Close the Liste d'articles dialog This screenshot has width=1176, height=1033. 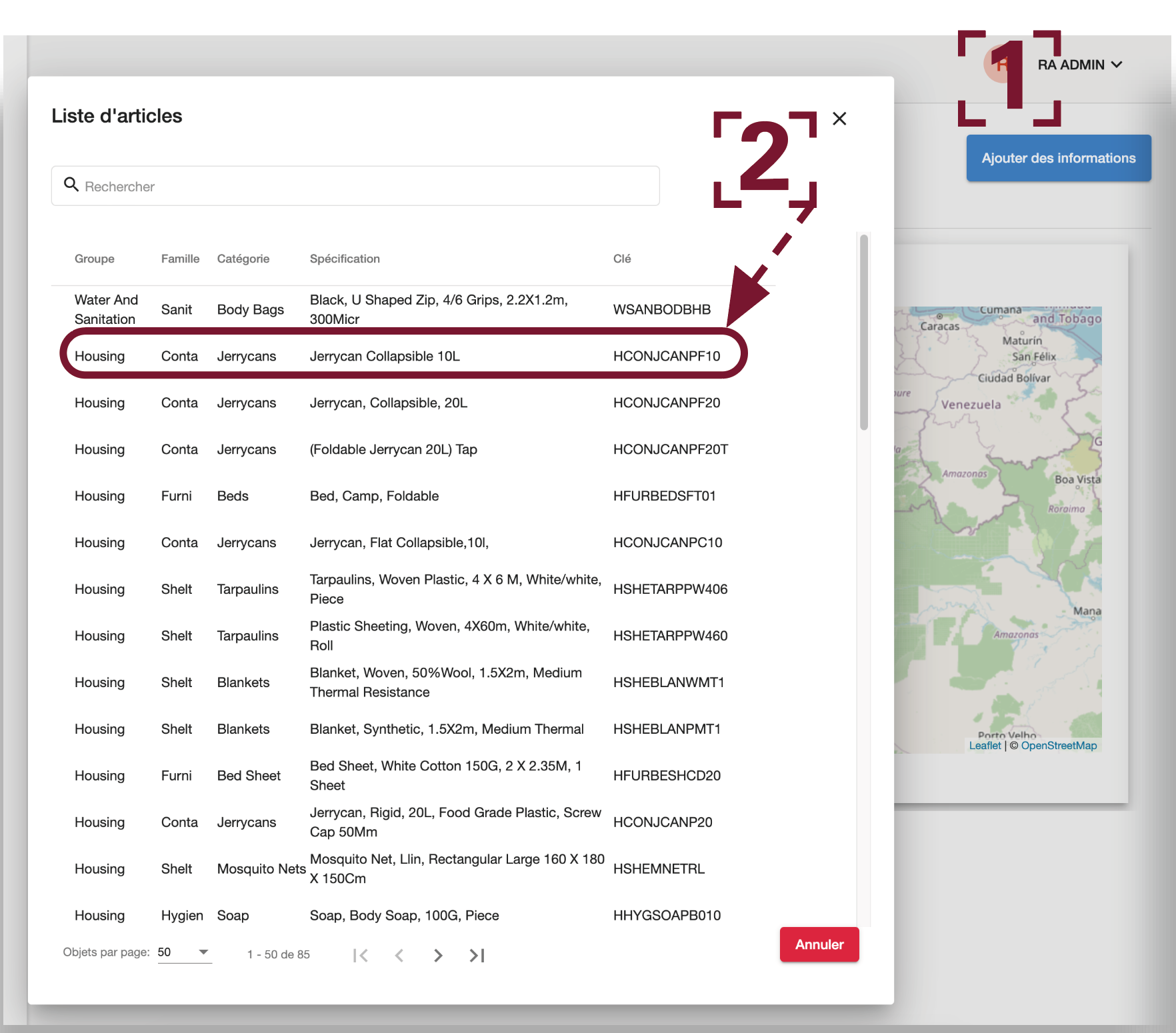click(x=839, y=119)
